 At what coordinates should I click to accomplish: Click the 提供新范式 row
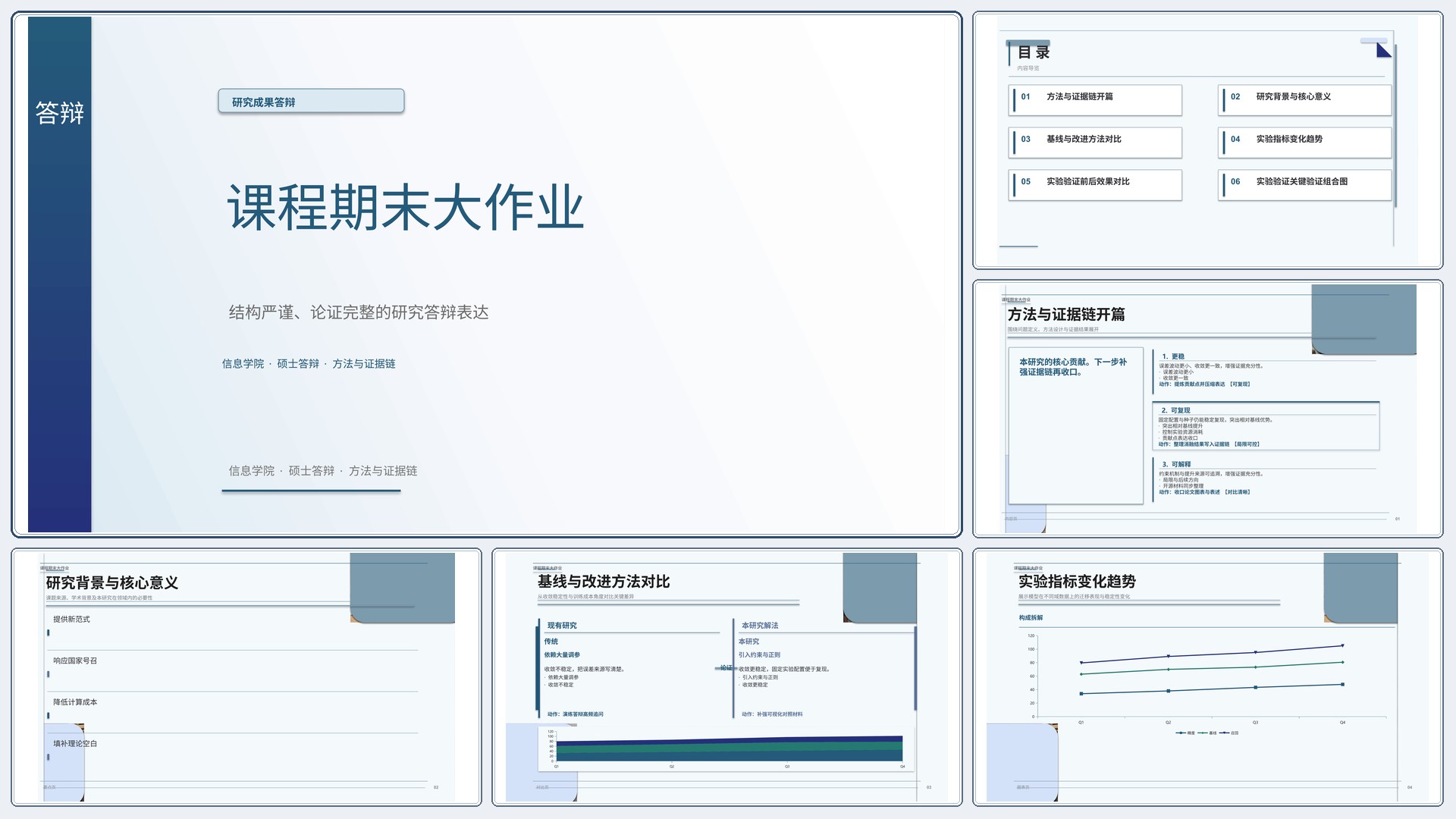[x=232, y=629]
